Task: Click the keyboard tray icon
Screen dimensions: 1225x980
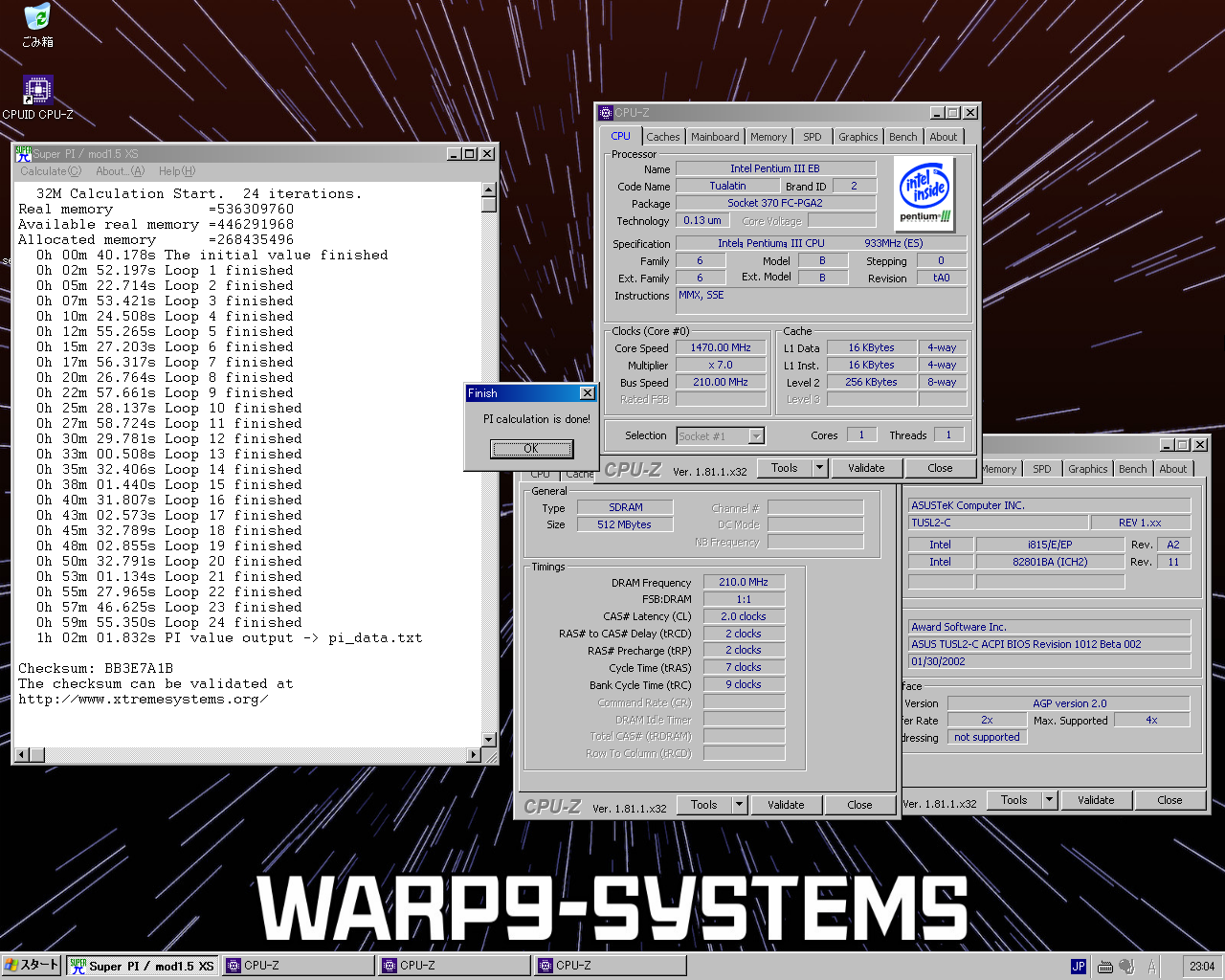Action: coord(1104,967)
